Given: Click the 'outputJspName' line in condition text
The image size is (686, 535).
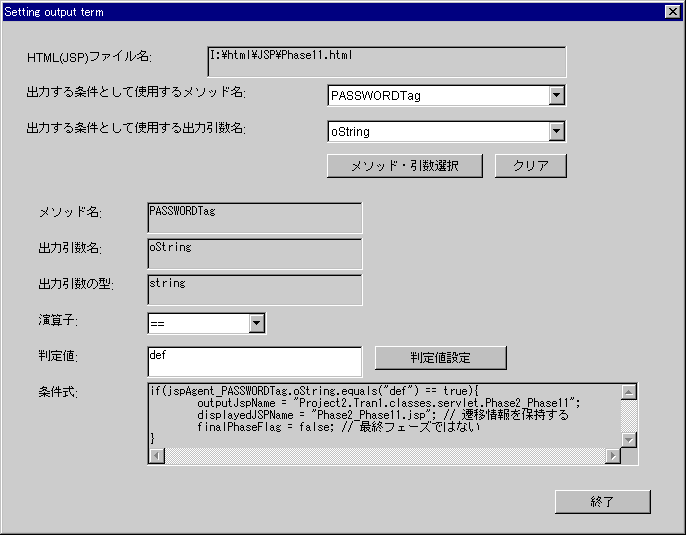Looking at the screenshot, I should (x=388, y=403).
